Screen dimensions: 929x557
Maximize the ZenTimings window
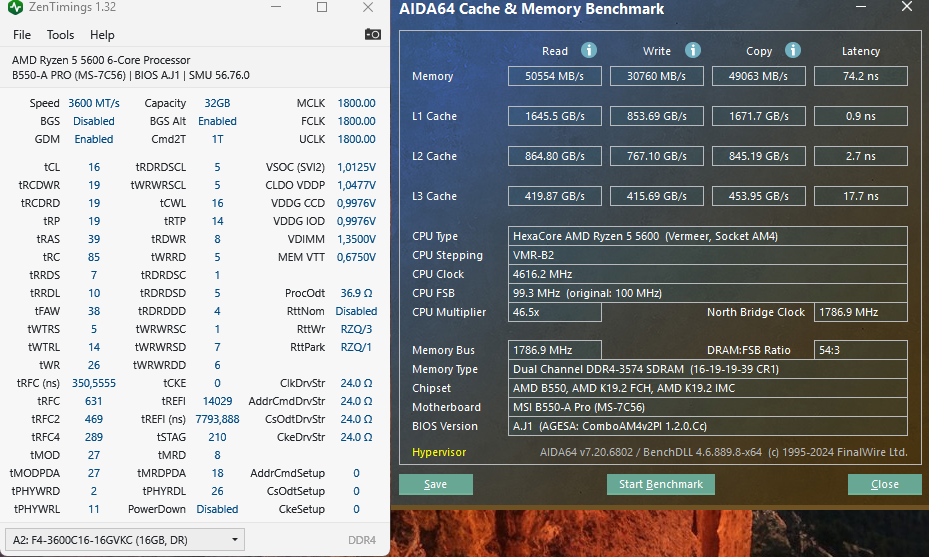click(x=322, y=7)
